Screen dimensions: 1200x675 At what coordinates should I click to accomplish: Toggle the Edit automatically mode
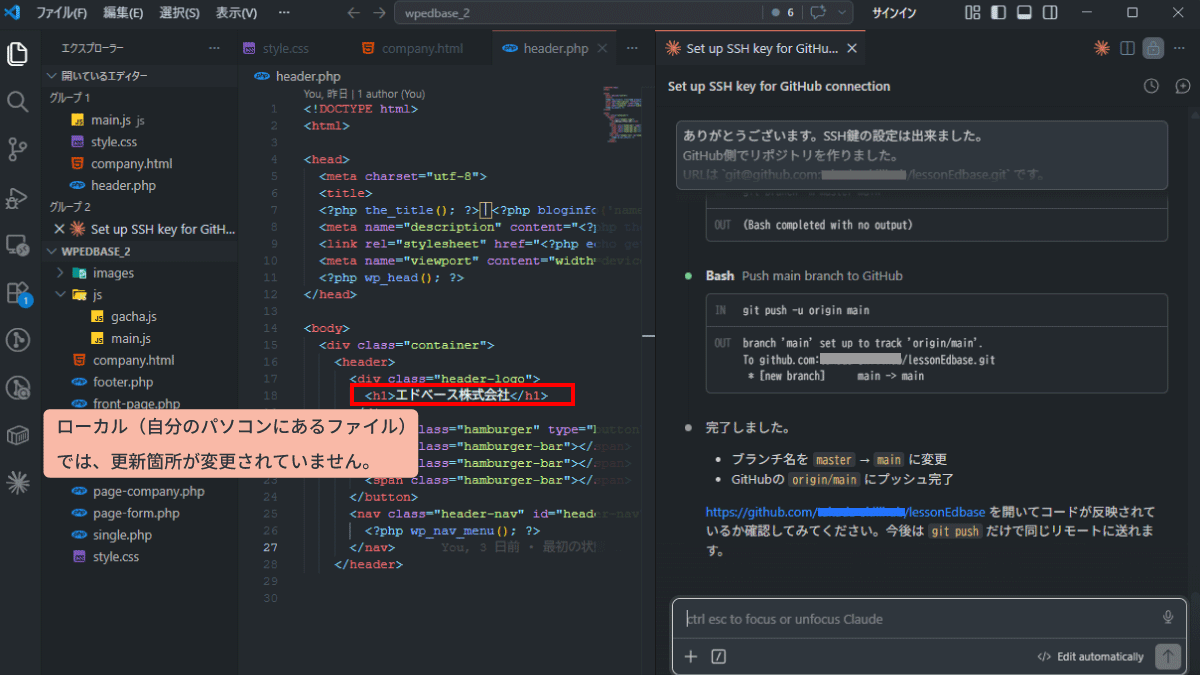point(1090,657)
